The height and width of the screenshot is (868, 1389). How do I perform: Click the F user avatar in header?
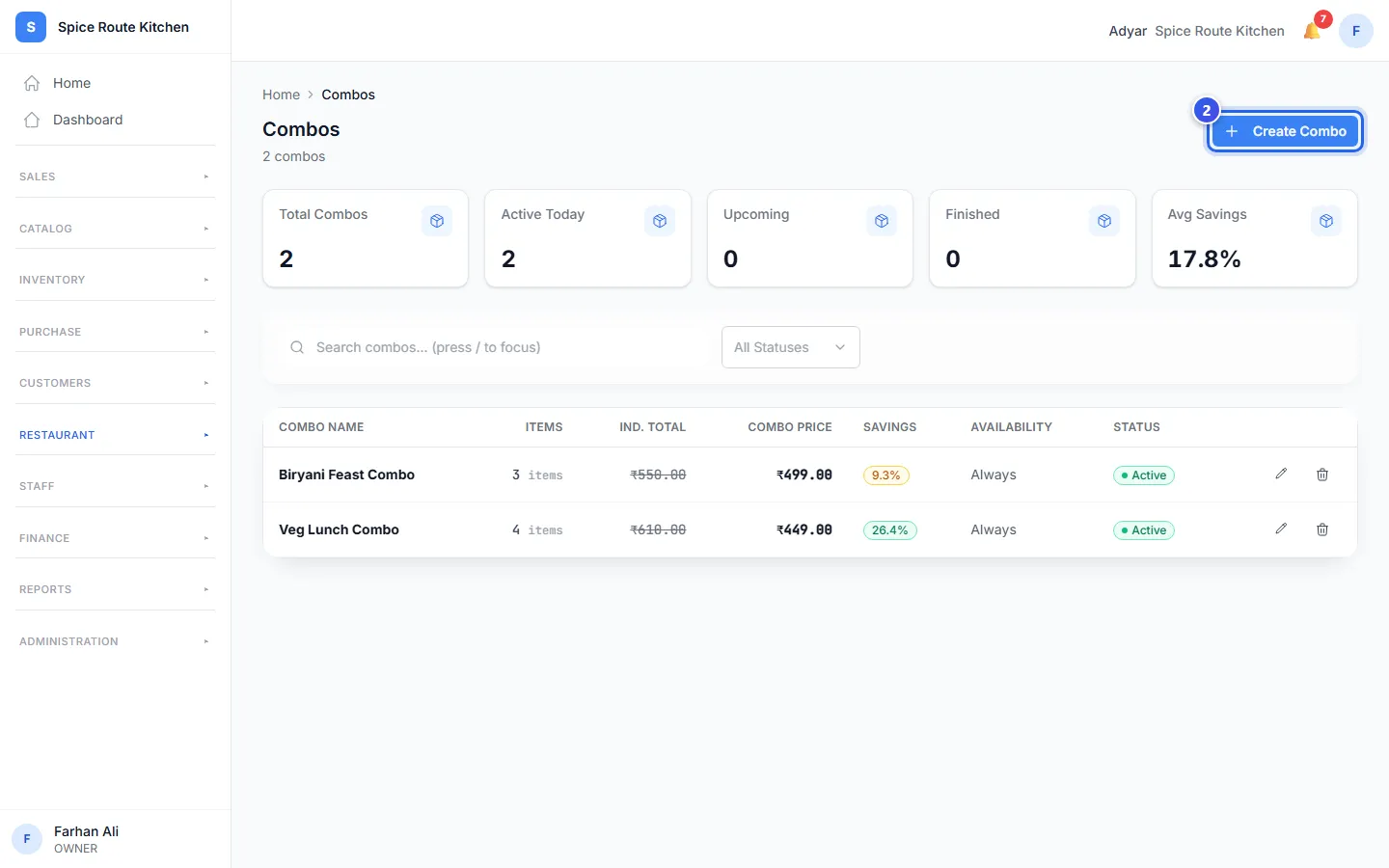(1356, 31)
